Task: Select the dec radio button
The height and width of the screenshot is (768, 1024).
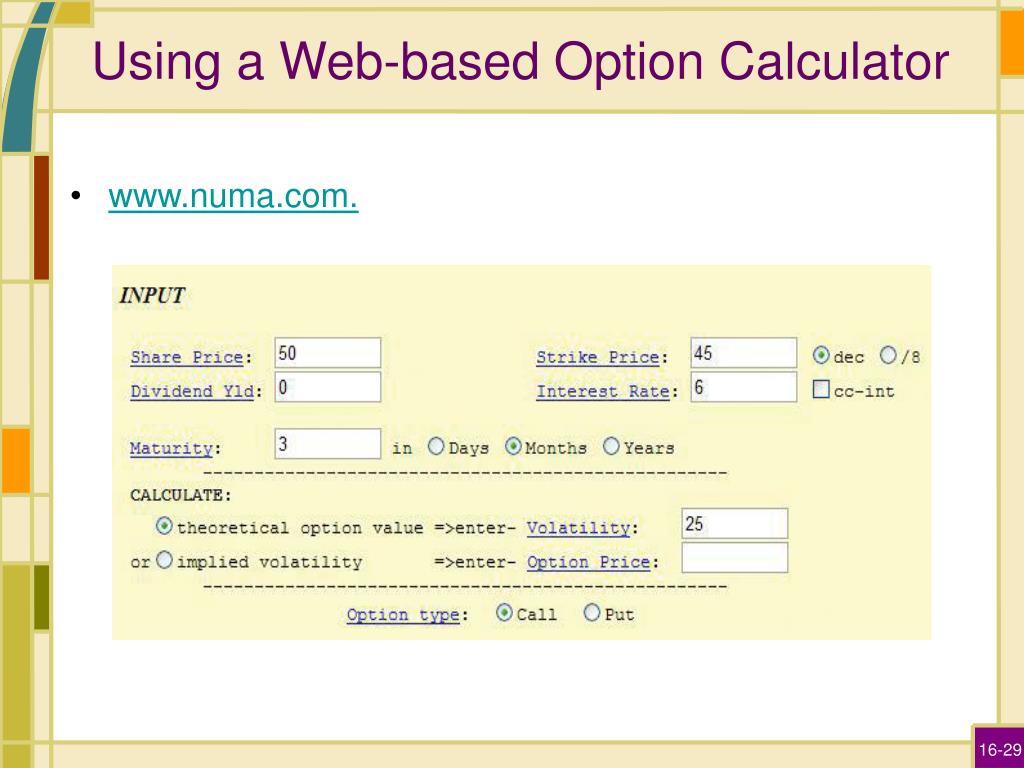Action: coord(821,355)
